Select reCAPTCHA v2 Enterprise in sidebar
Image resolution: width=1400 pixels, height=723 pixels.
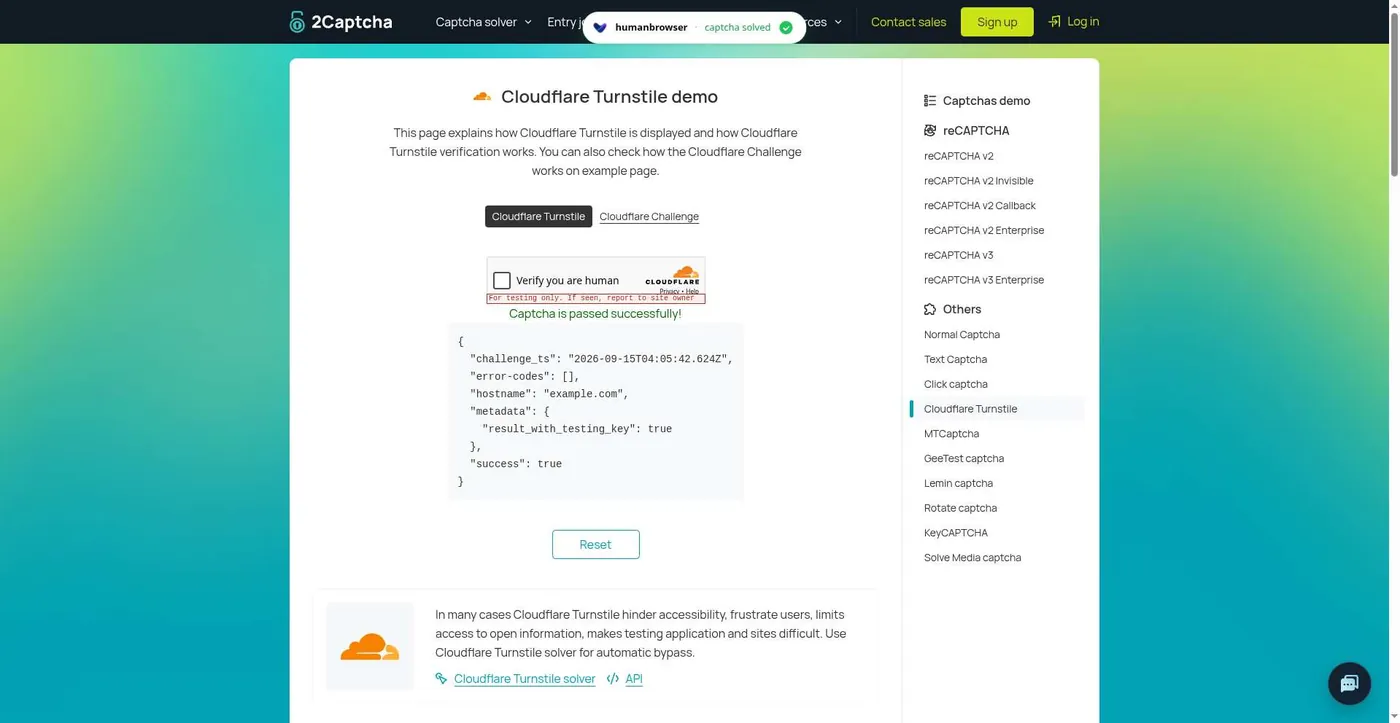click(983, 231)
